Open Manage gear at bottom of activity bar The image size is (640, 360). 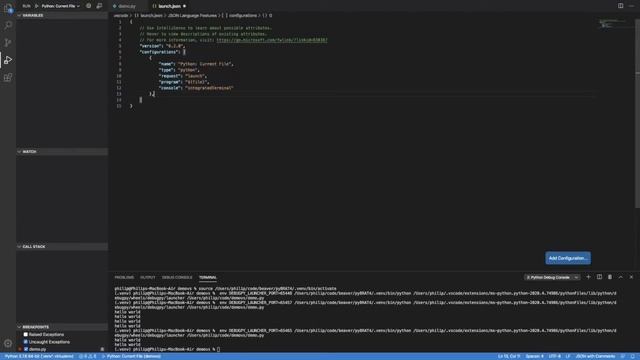[8, 343]
